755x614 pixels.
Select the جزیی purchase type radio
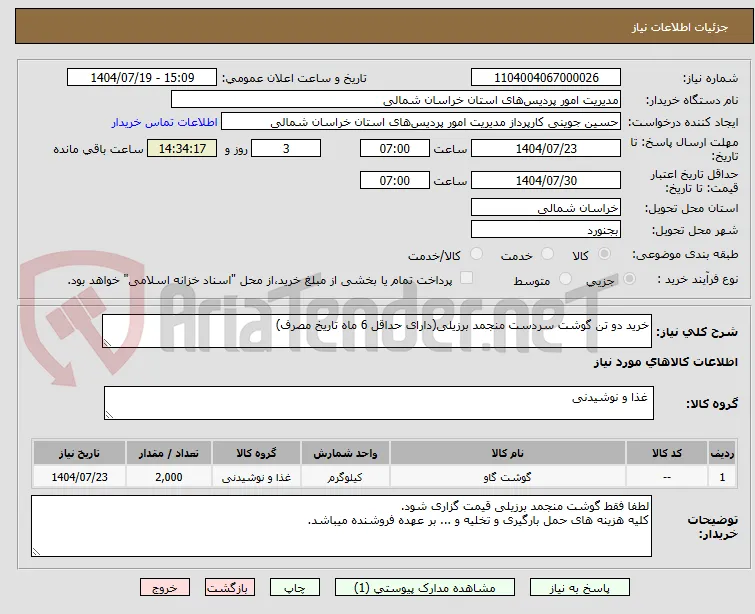tap(629, 279)
